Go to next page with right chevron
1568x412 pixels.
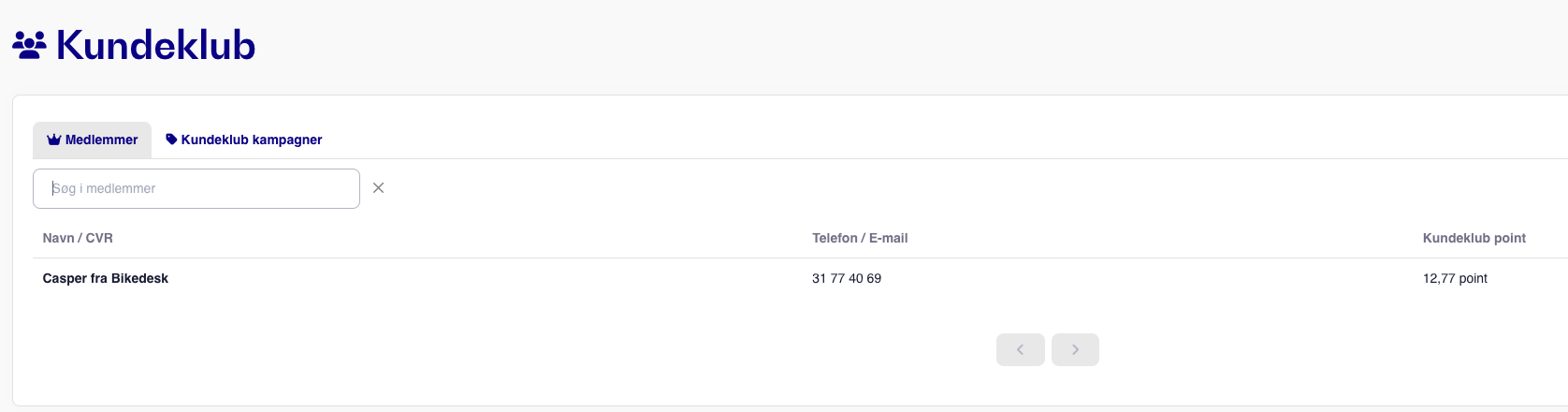click(x=1075, y=349)
